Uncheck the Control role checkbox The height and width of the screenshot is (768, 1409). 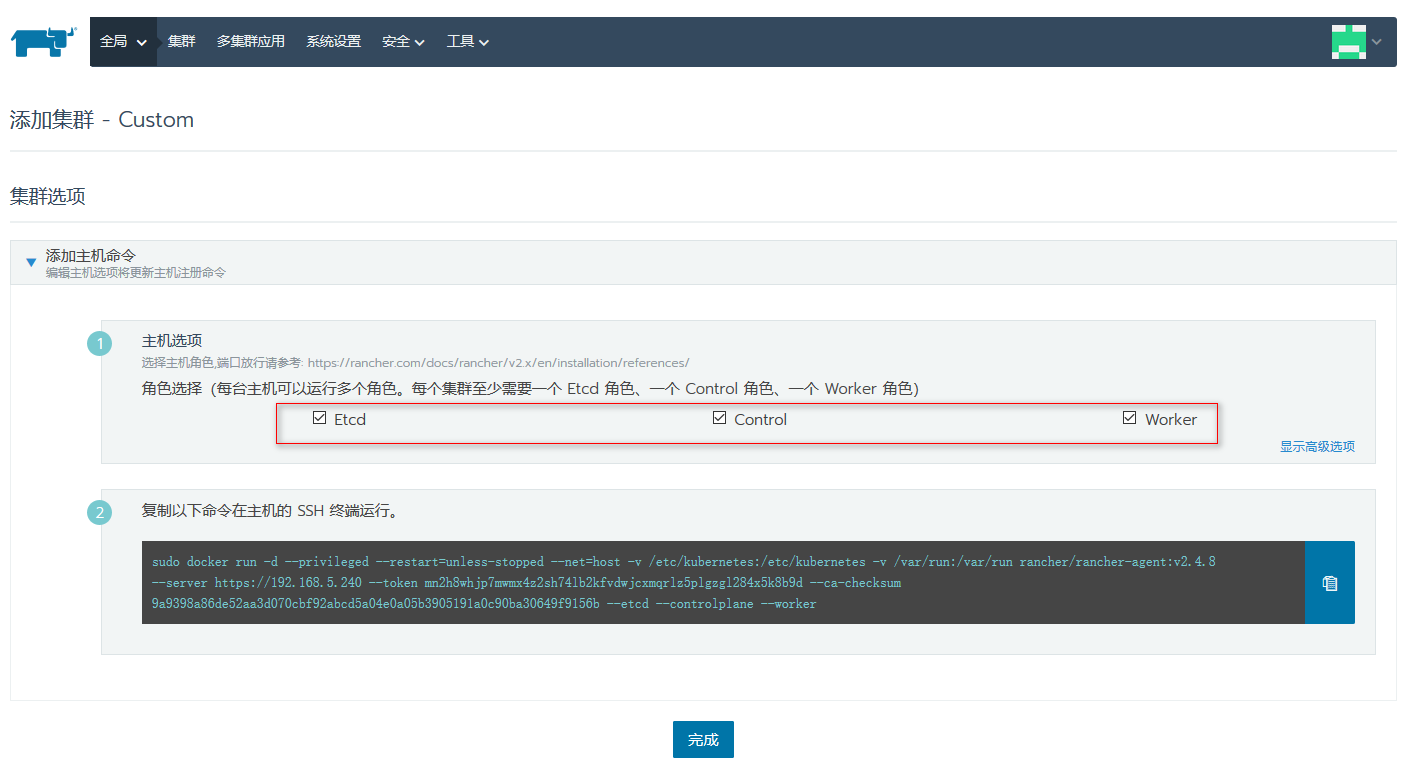pos(719,418)
